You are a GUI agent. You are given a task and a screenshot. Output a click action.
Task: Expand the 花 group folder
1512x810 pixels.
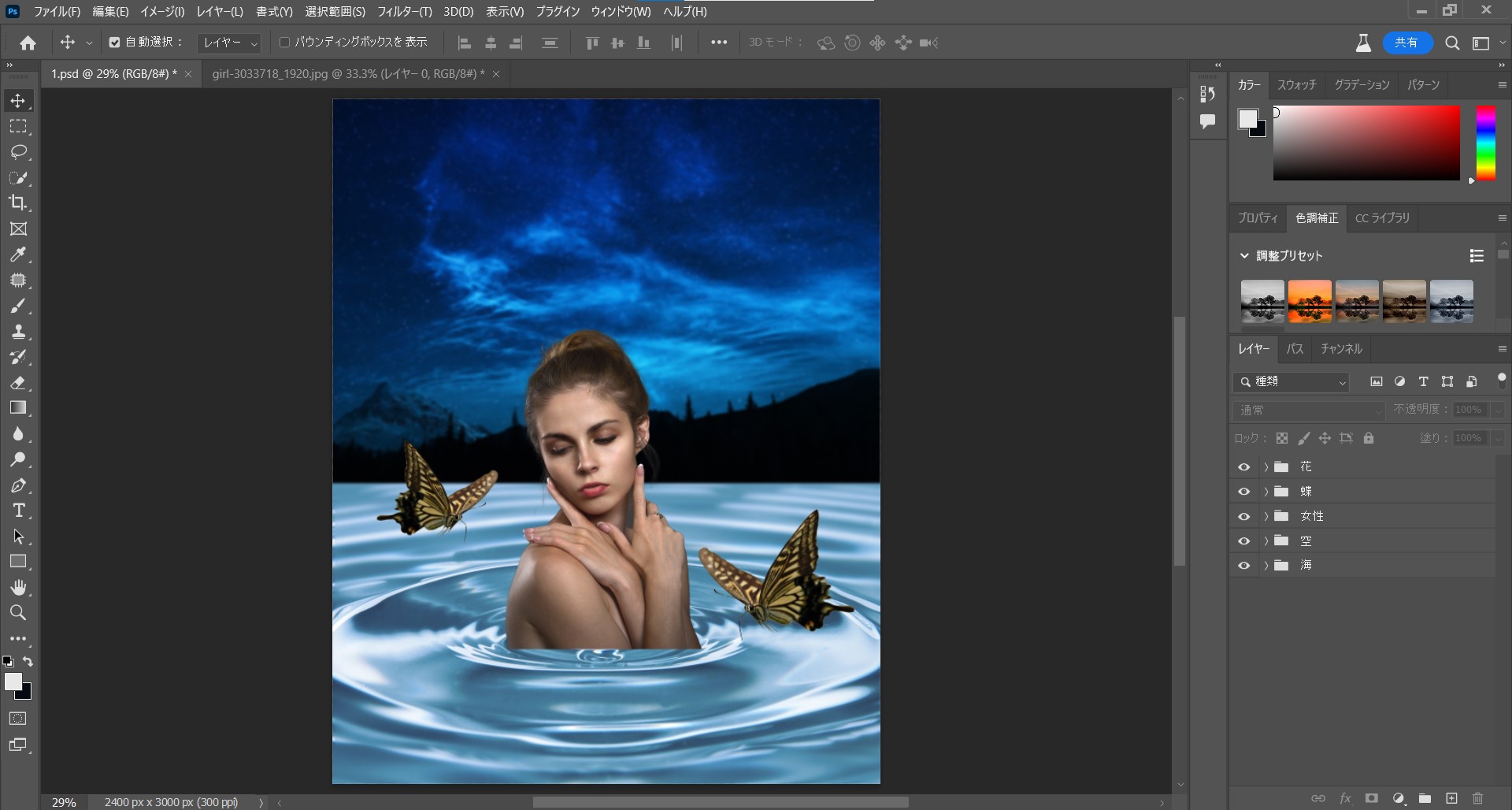click(x=1266, y=467)
